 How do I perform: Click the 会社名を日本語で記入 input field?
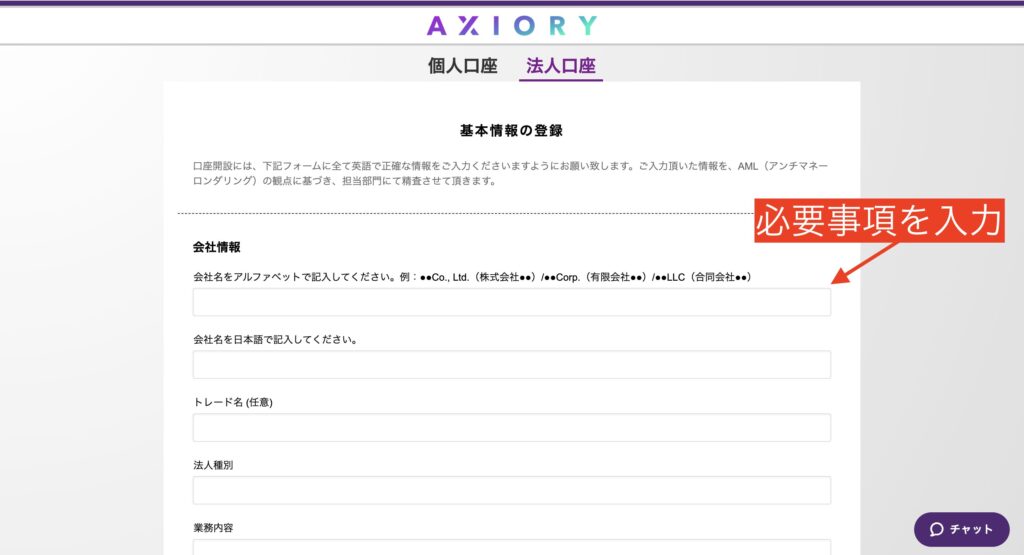511,365
